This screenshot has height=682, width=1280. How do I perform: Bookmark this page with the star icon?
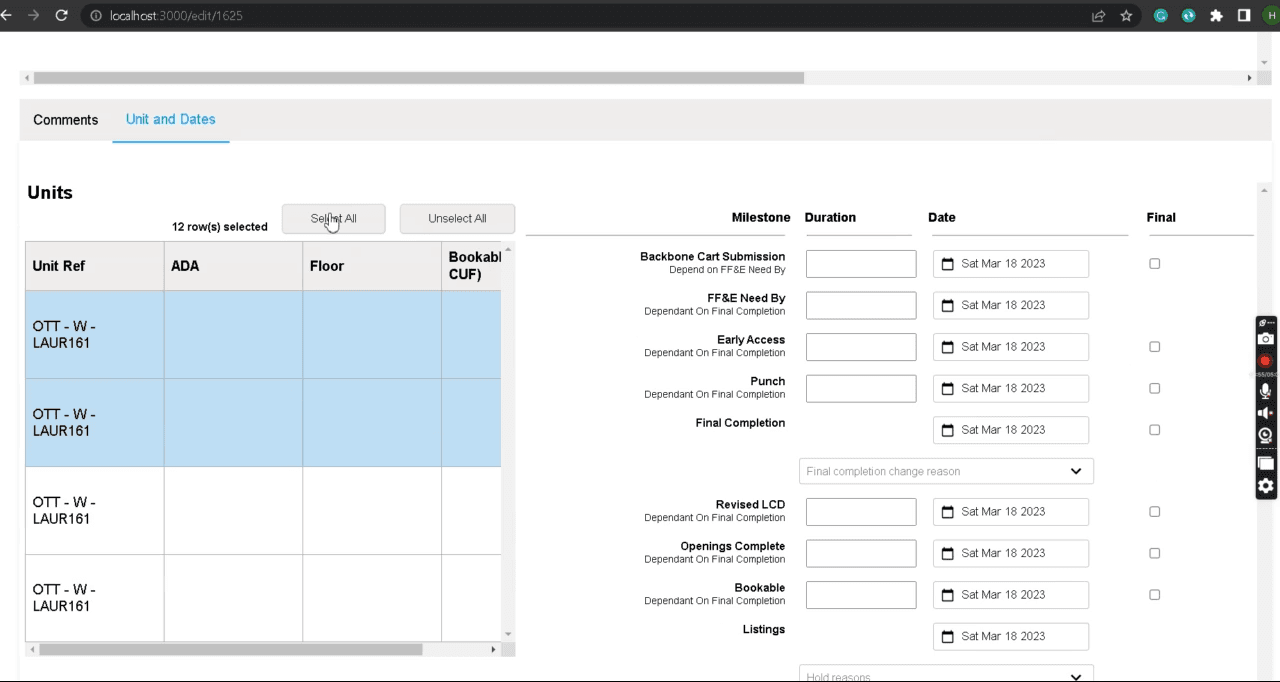[x=1126, y=16]
